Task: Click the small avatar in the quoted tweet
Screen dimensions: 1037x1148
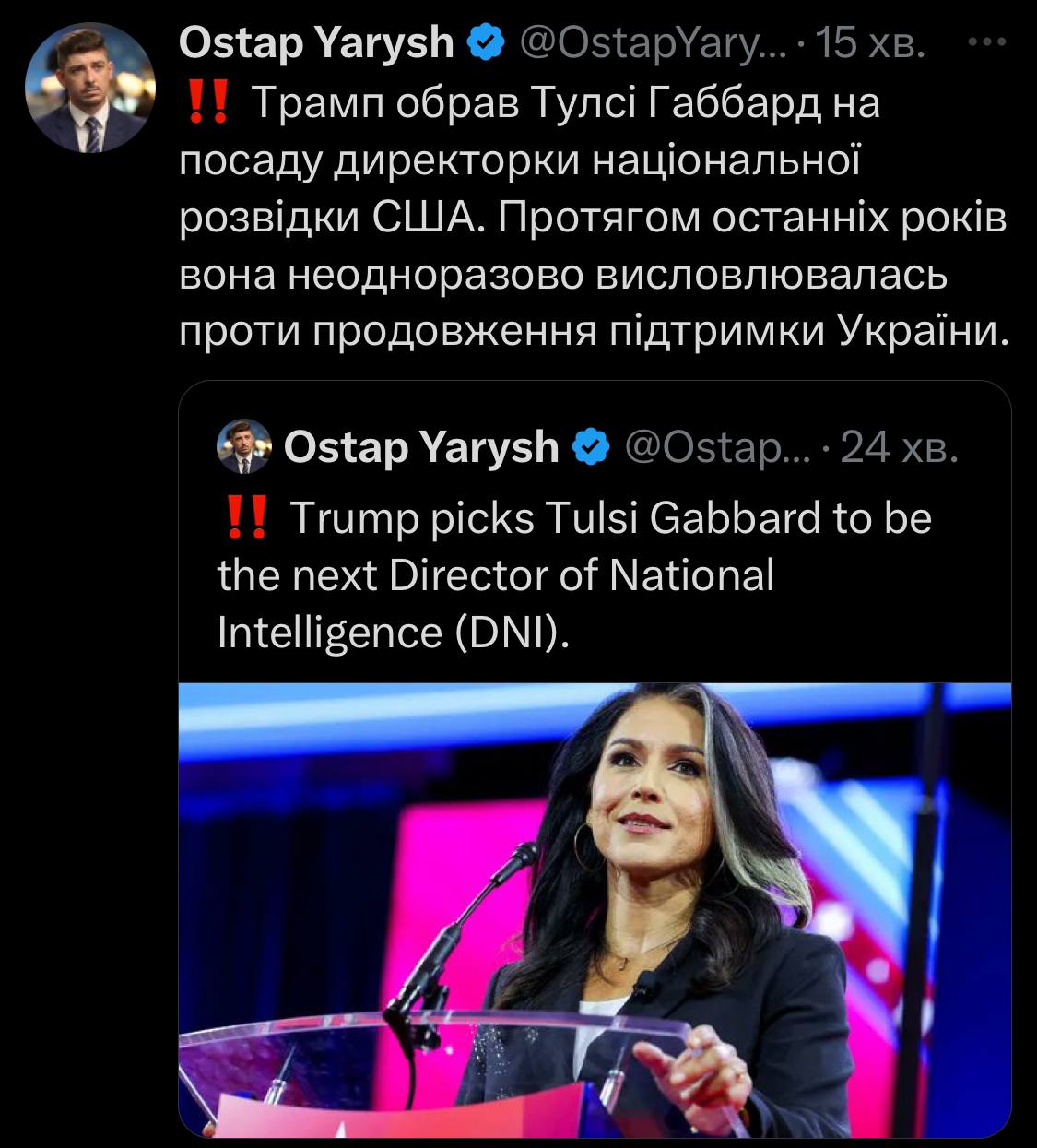Action: pyautogui.click(x=243, y=446)
